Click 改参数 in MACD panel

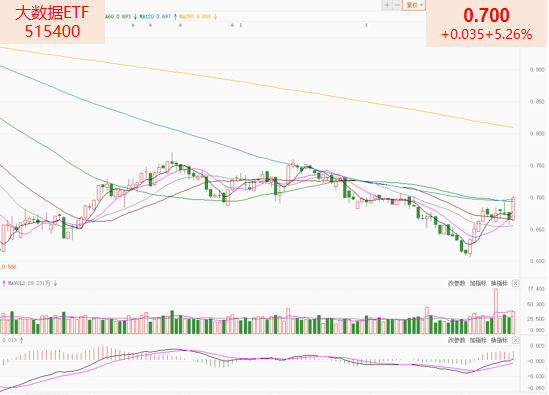pos(456,340)
